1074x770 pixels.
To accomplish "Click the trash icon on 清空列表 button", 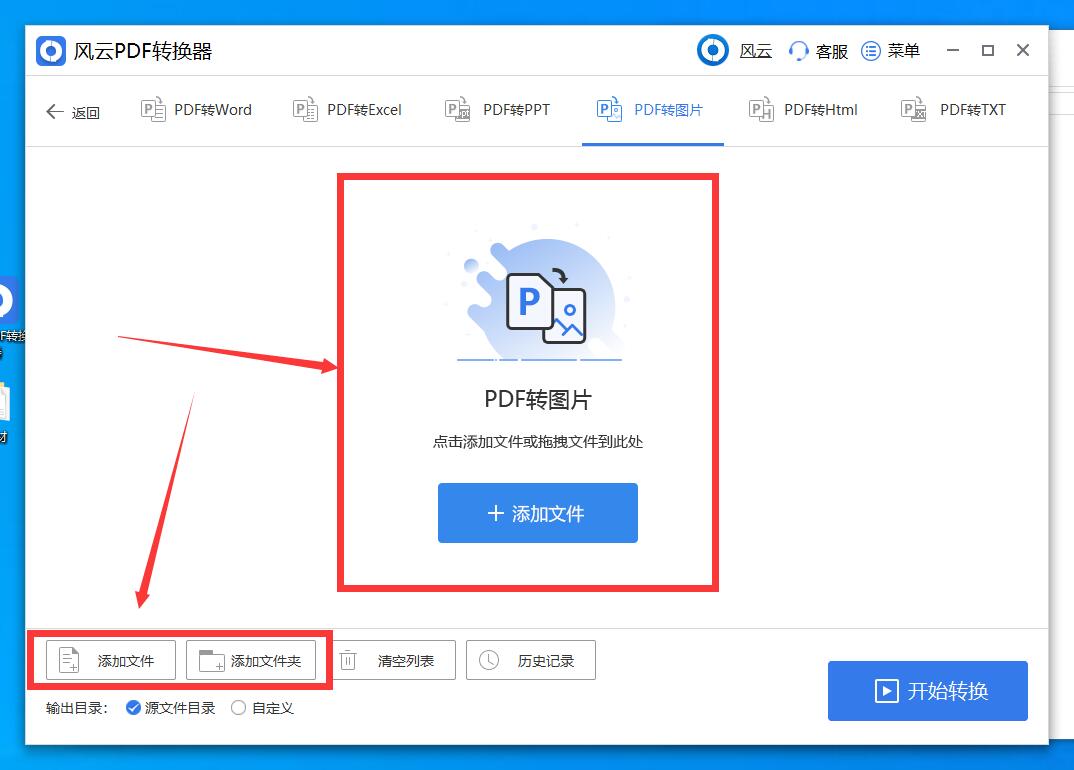I will coord(347,660).
